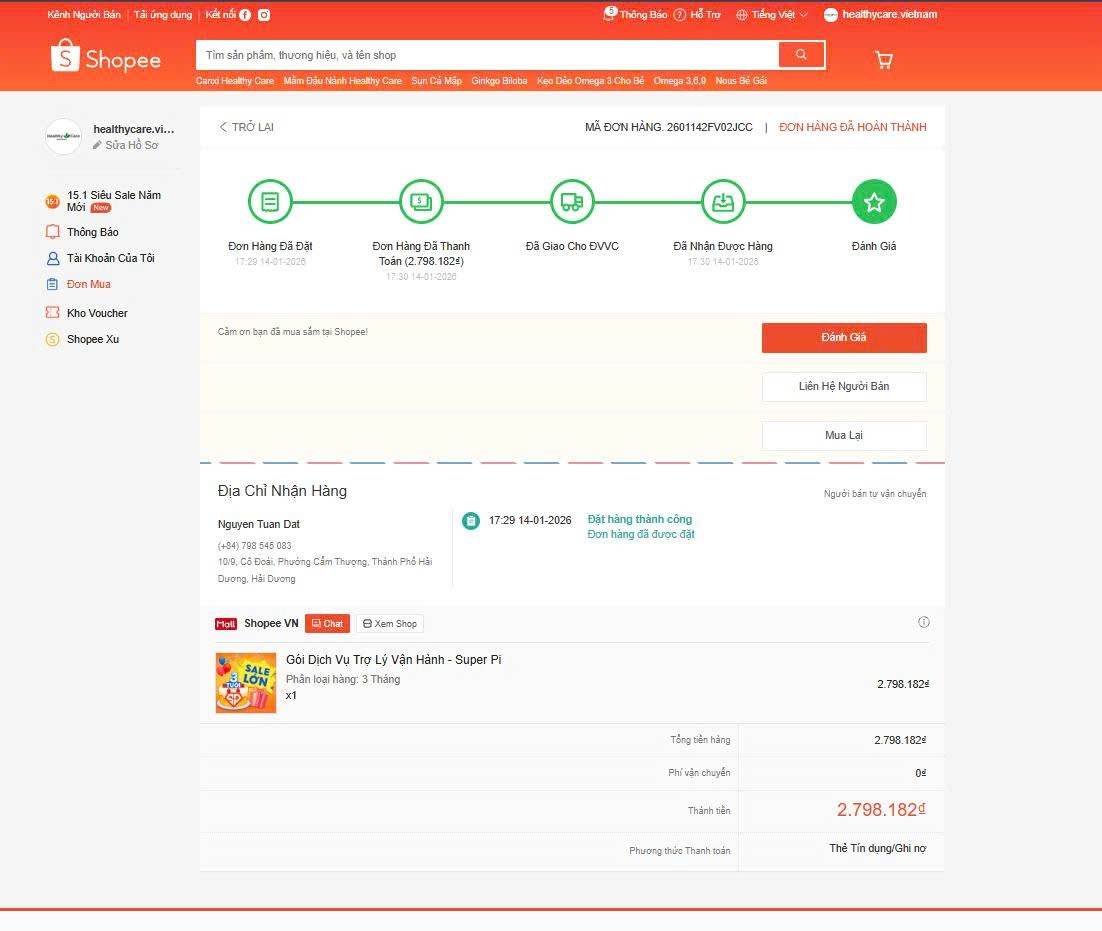Viewport: 1102px width, 931px height.
Task: Click the product thumbnail image
Action: coord(246,683)
